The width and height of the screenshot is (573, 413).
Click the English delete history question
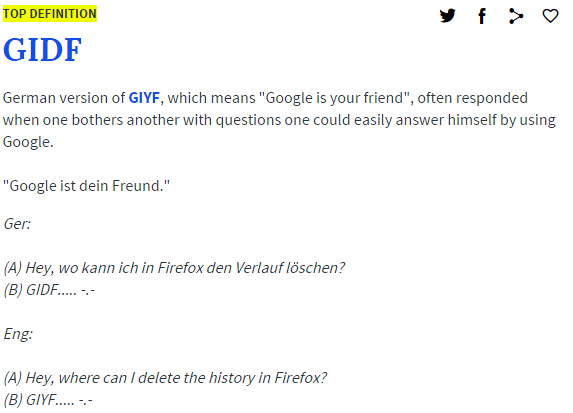[x=165, y=378]
